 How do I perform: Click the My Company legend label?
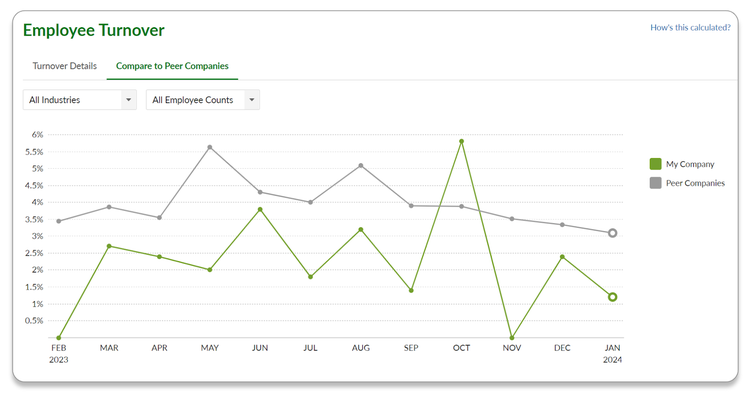(x=690, y=164)
